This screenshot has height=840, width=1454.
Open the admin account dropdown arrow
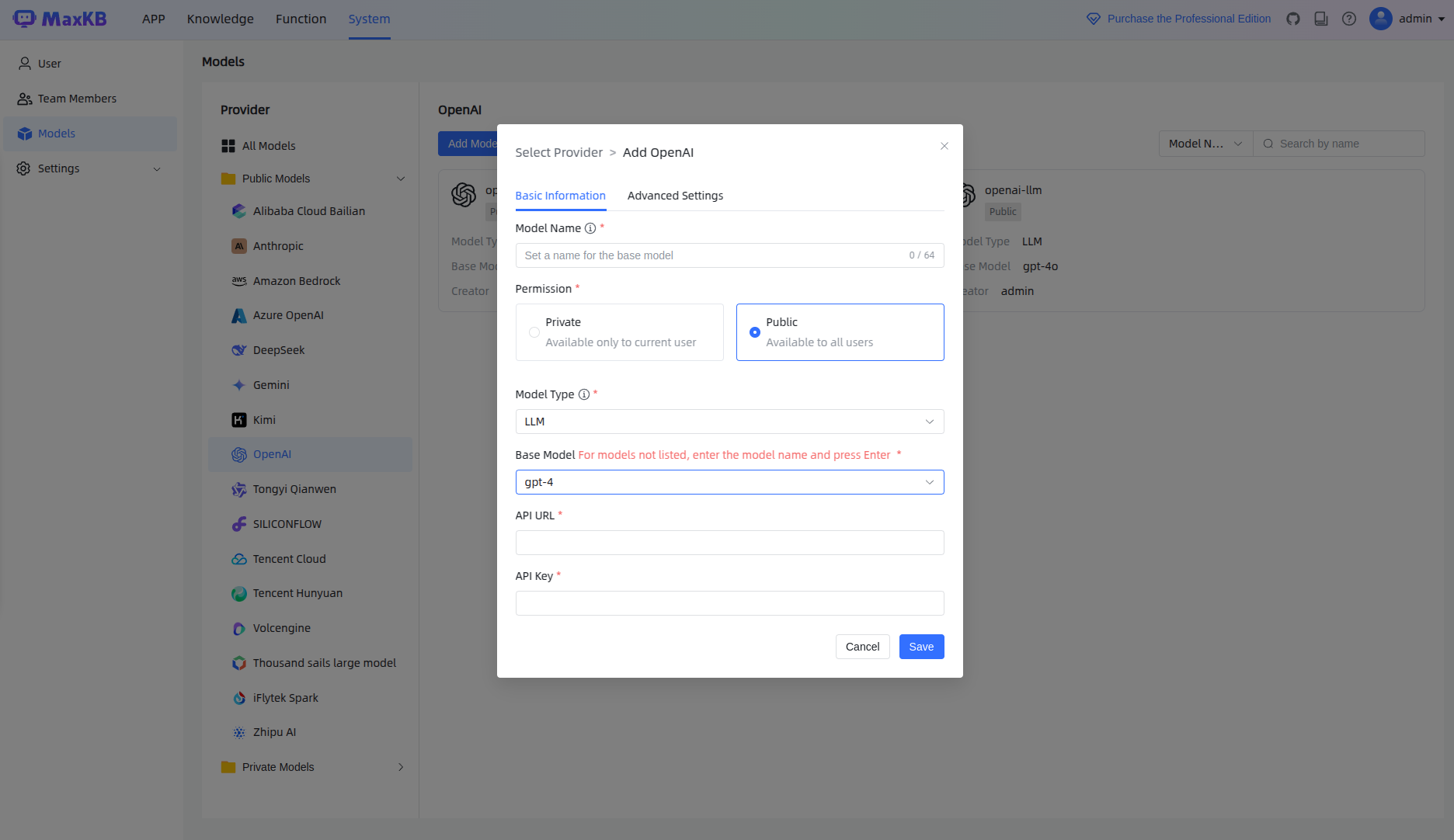click(1442, 19)
